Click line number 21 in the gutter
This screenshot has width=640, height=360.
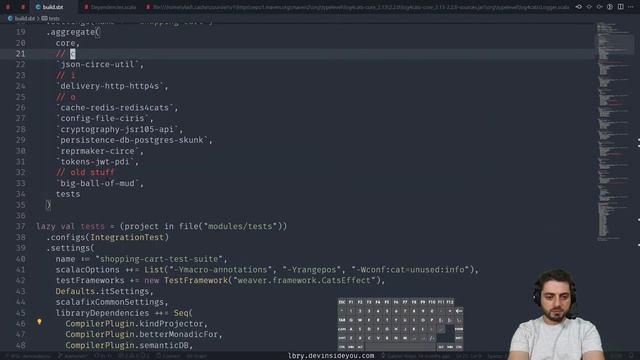pyautogui.click(x=20, y=53)
